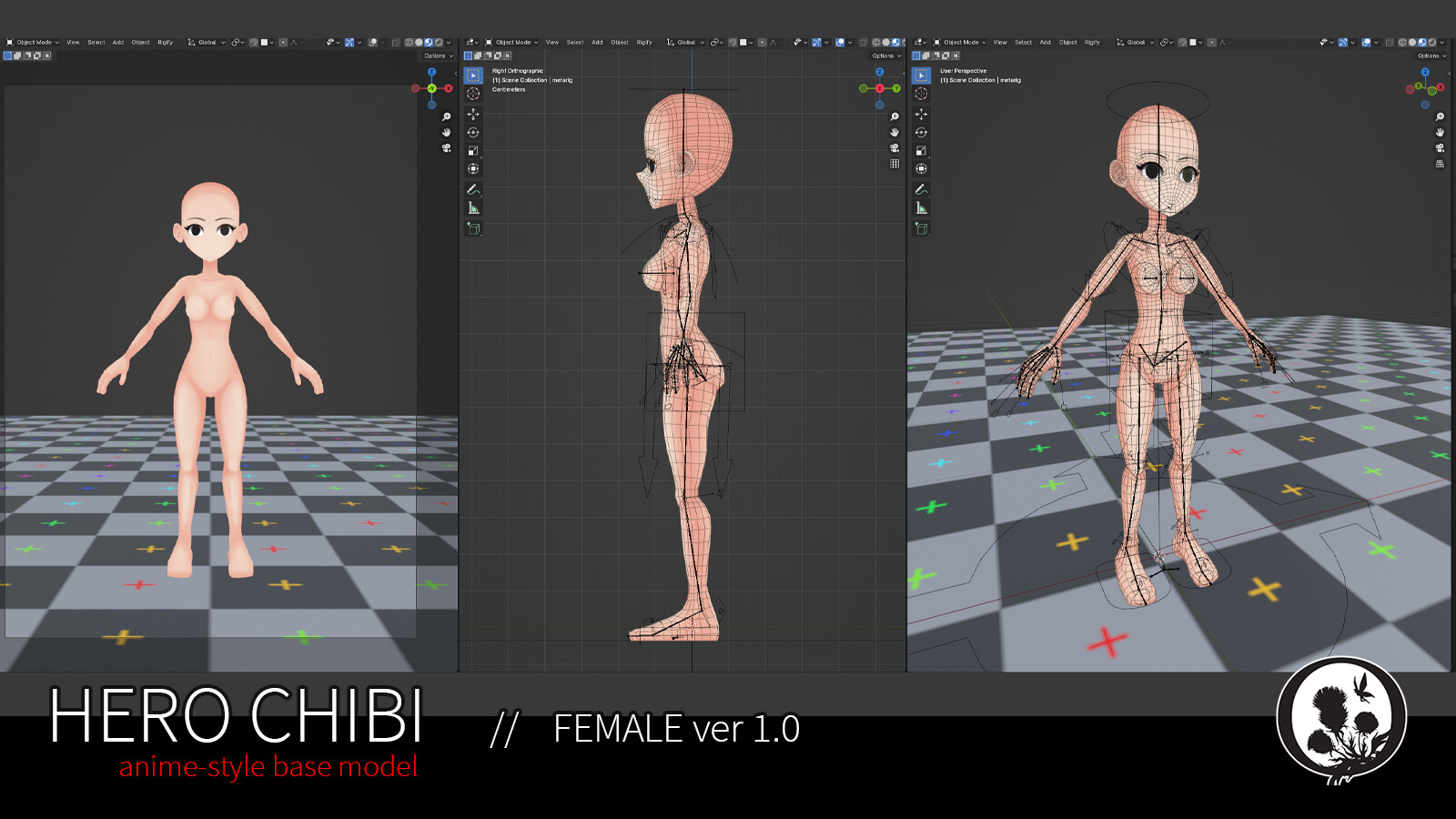
Task: Open Rigify menu in right viewport
Action: click(x=1092, y=42)
